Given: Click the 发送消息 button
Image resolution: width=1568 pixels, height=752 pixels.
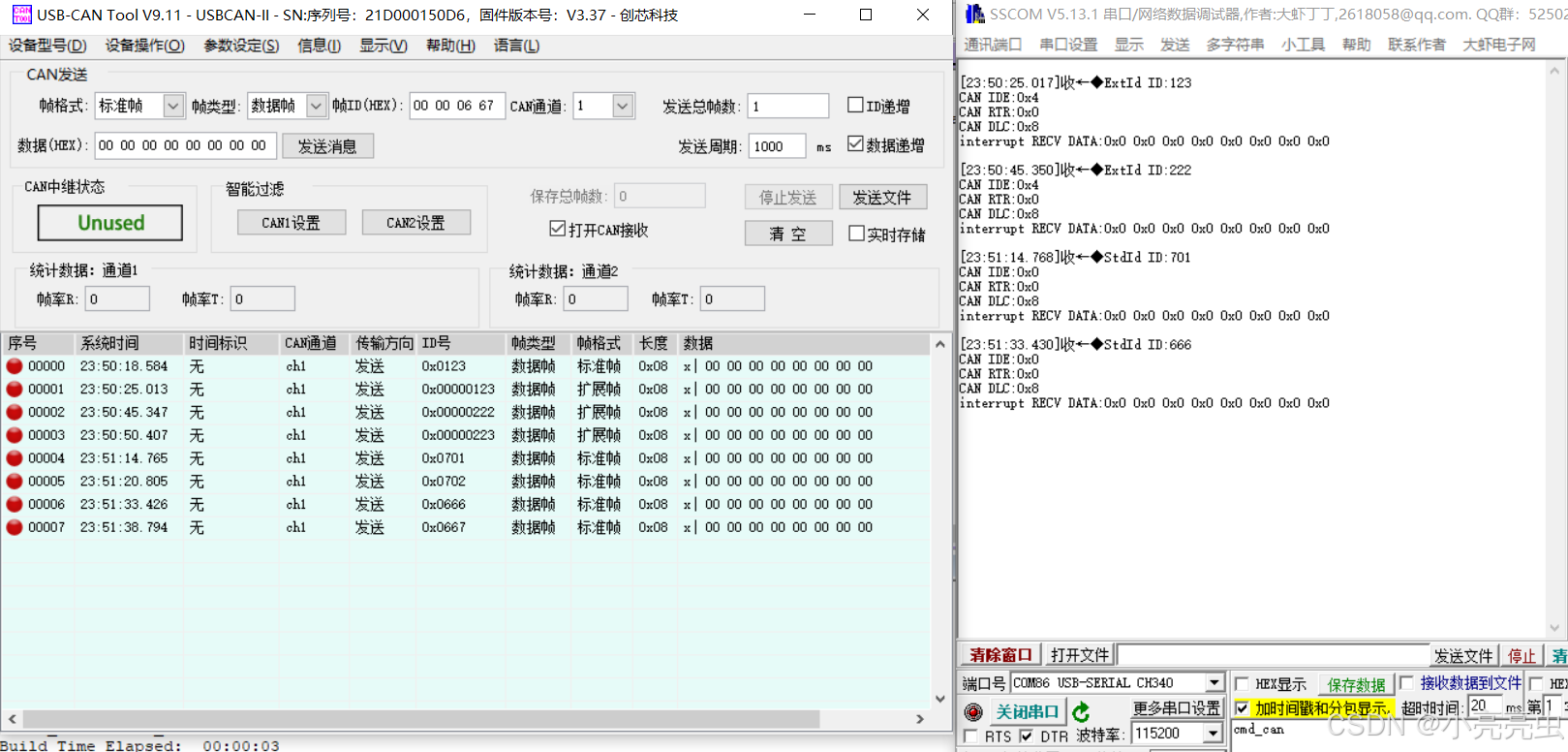Looking at the screenshot, I should tap(327, 146).
